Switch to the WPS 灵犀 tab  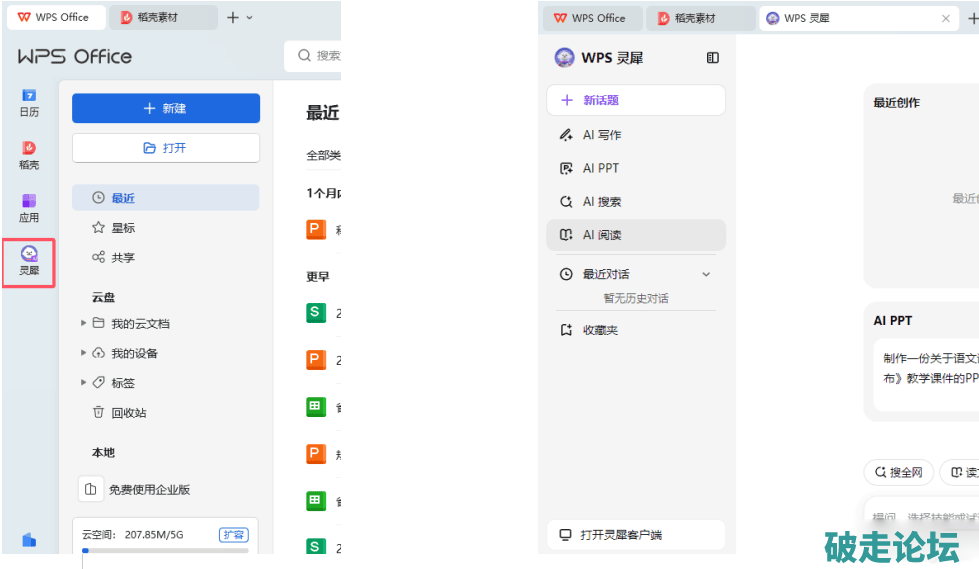[x=848, y=18]
